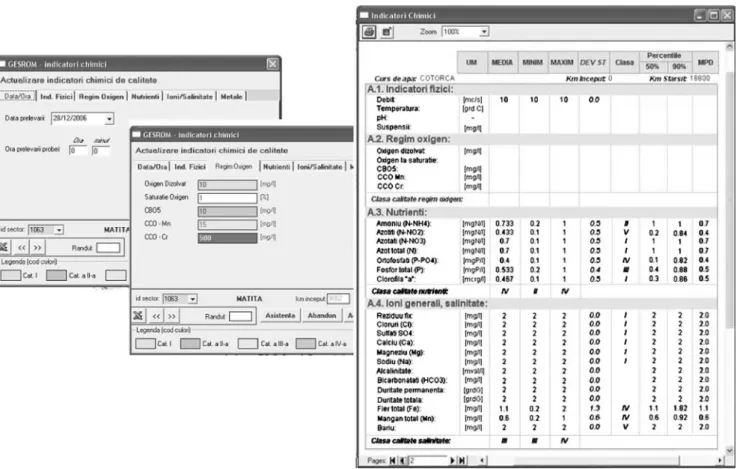Open Ioni/Salinitate tab in back GESROM window
The image size is (740, 469).
[x=190, y=96]
